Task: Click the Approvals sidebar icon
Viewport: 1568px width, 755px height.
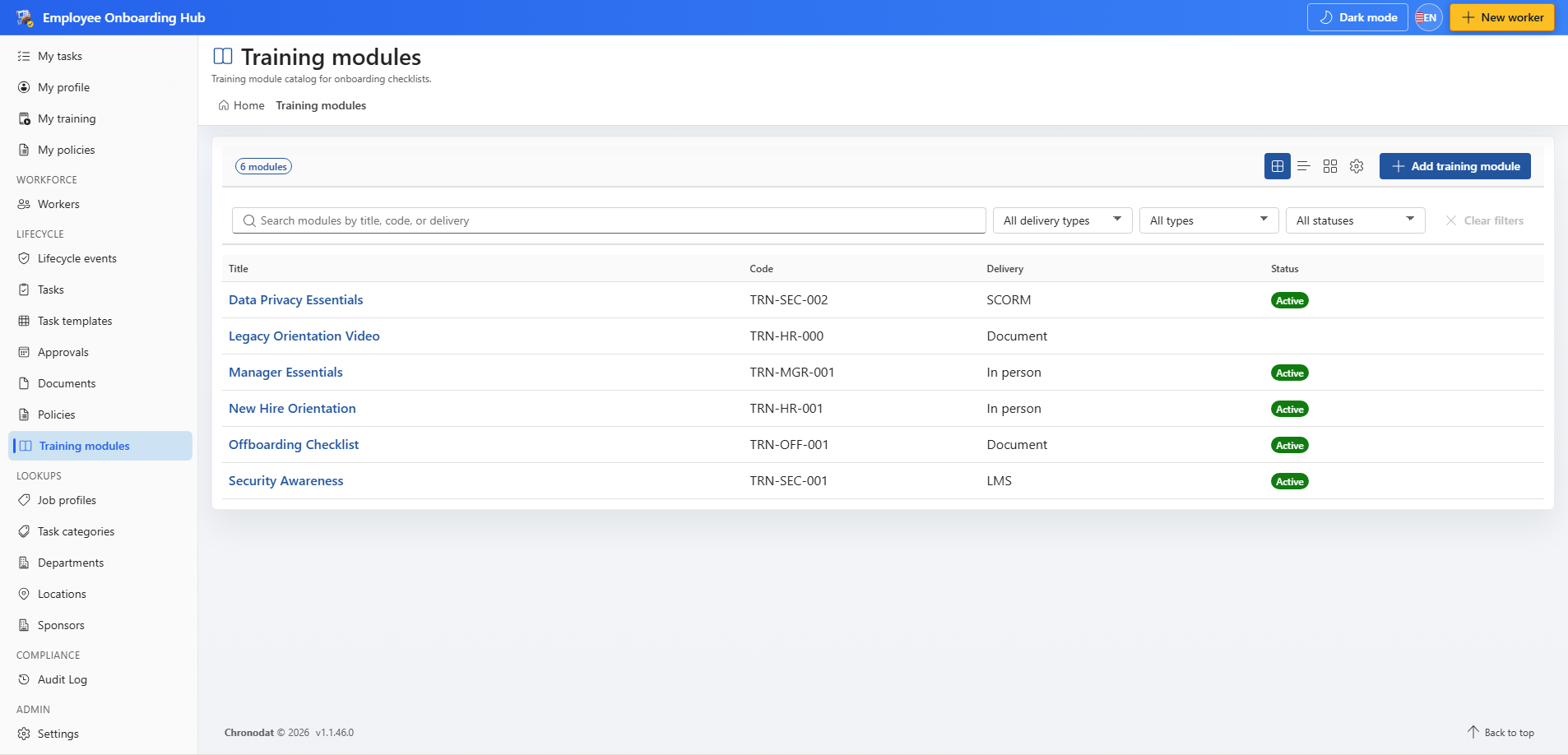Action: tap(24, 352)
